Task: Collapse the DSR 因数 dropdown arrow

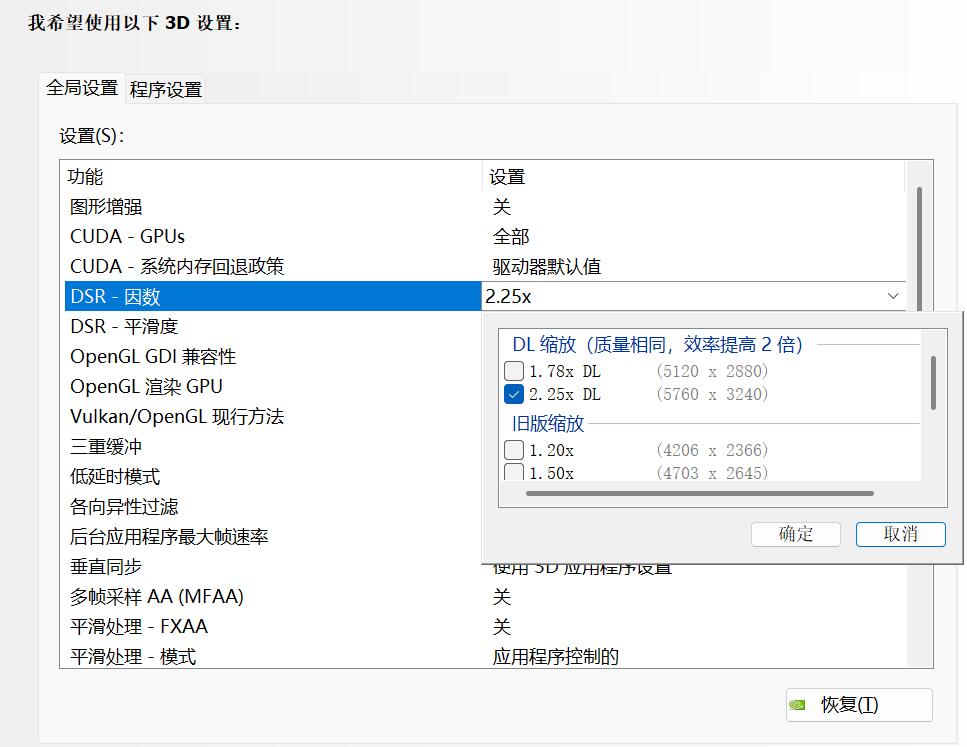Action: point(892,296)
